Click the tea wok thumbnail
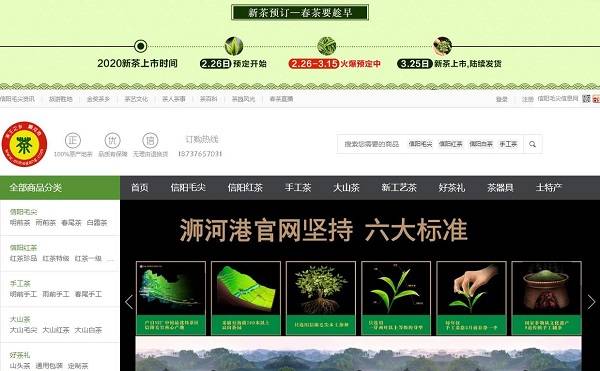The width and height of the screenshot is (600, 371). click(x=546, y=298)
